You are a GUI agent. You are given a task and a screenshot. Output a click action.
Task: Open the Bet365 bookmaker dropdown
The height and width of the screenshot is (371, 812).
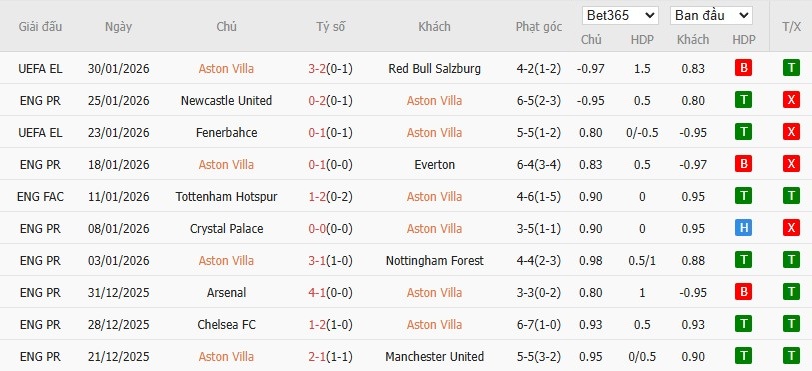tap(620, 16)
